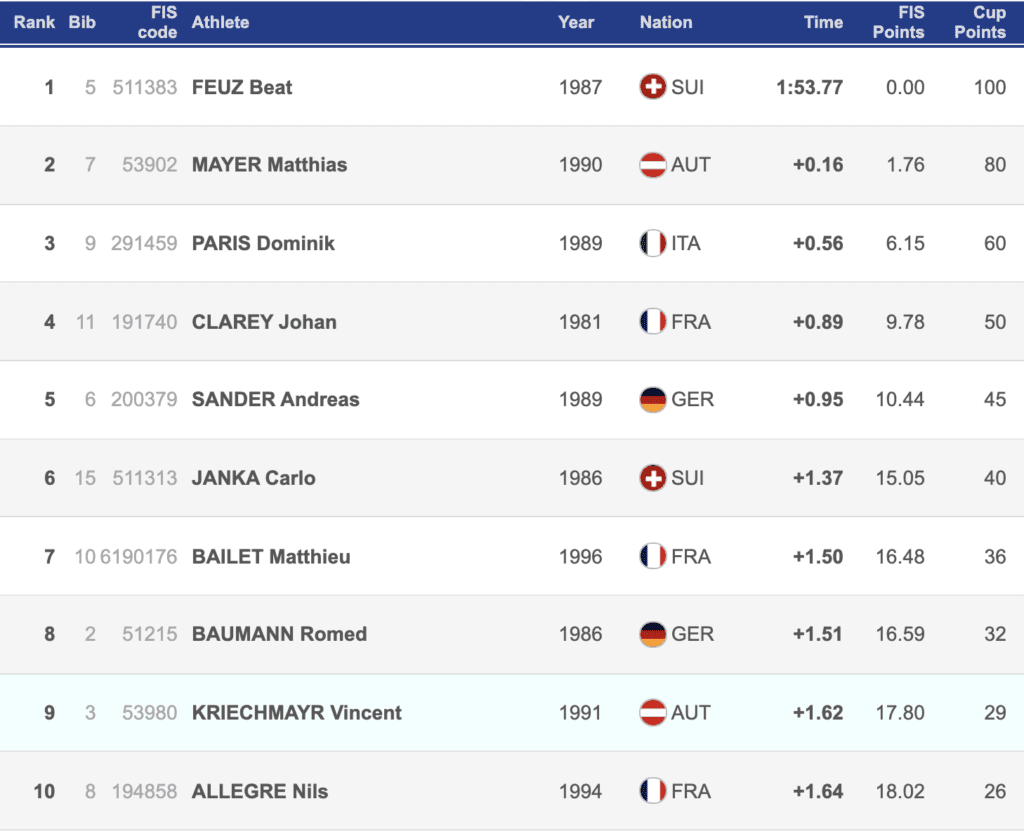Click FIS code 53902

(x=149, y=165)
